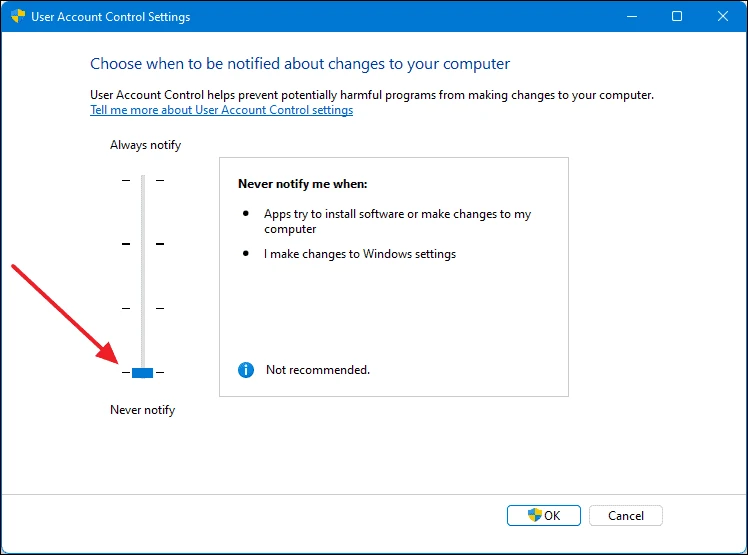Click the 'Never notify' label under the slider
748x555 pixels.
click(143, 410)
